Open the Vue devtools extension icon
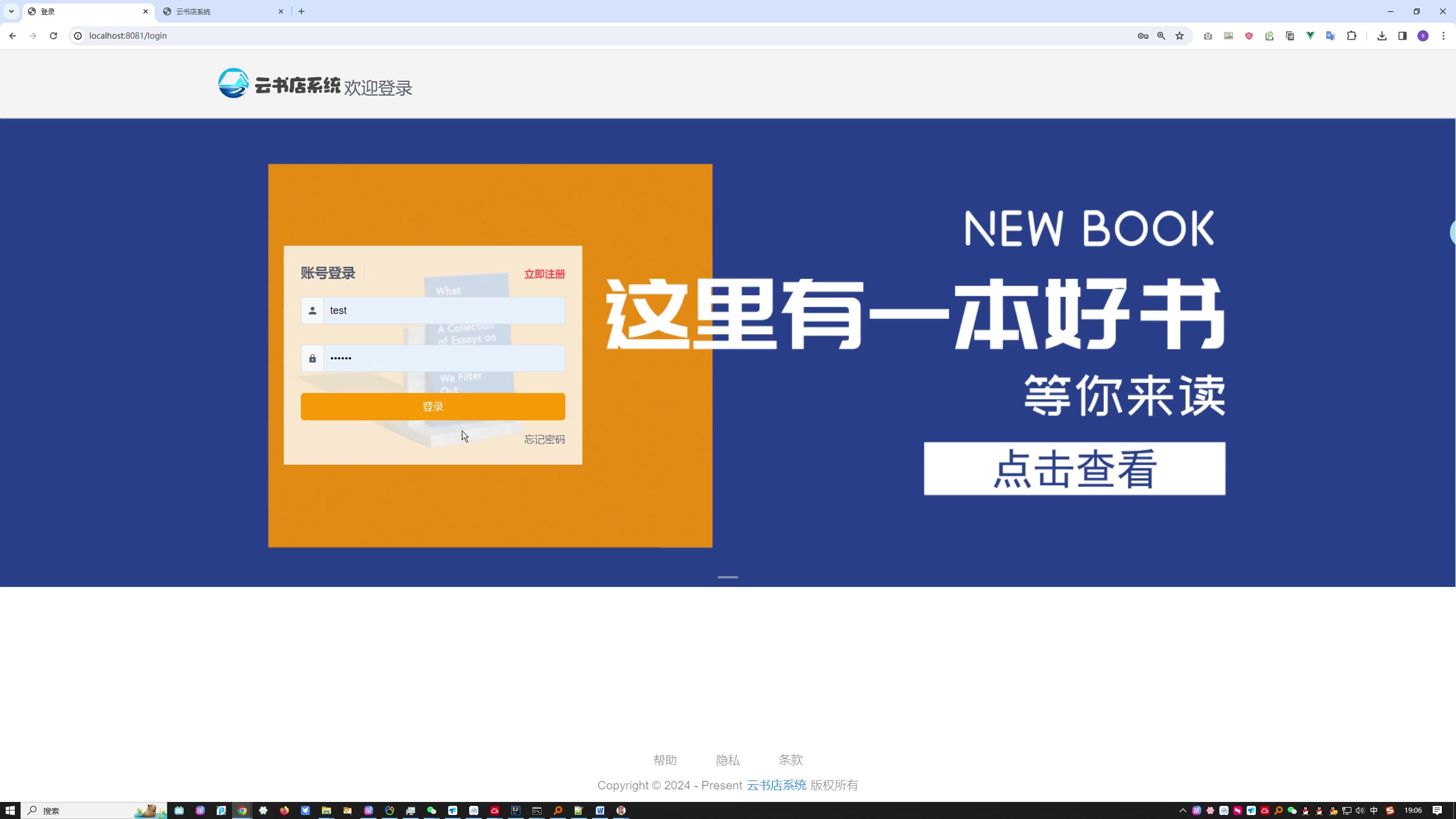The width and height of the screenshot is (1456, 819). (x=1310, y=36)
